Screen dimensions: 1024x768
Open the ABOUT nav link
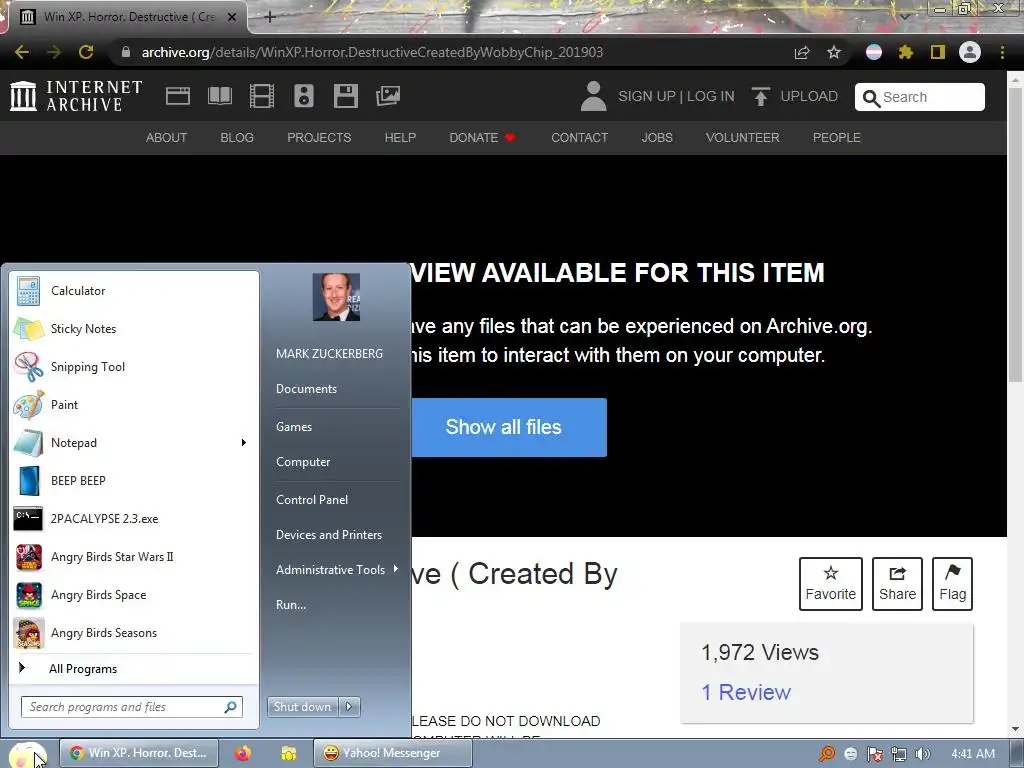[x=167, y=138]
